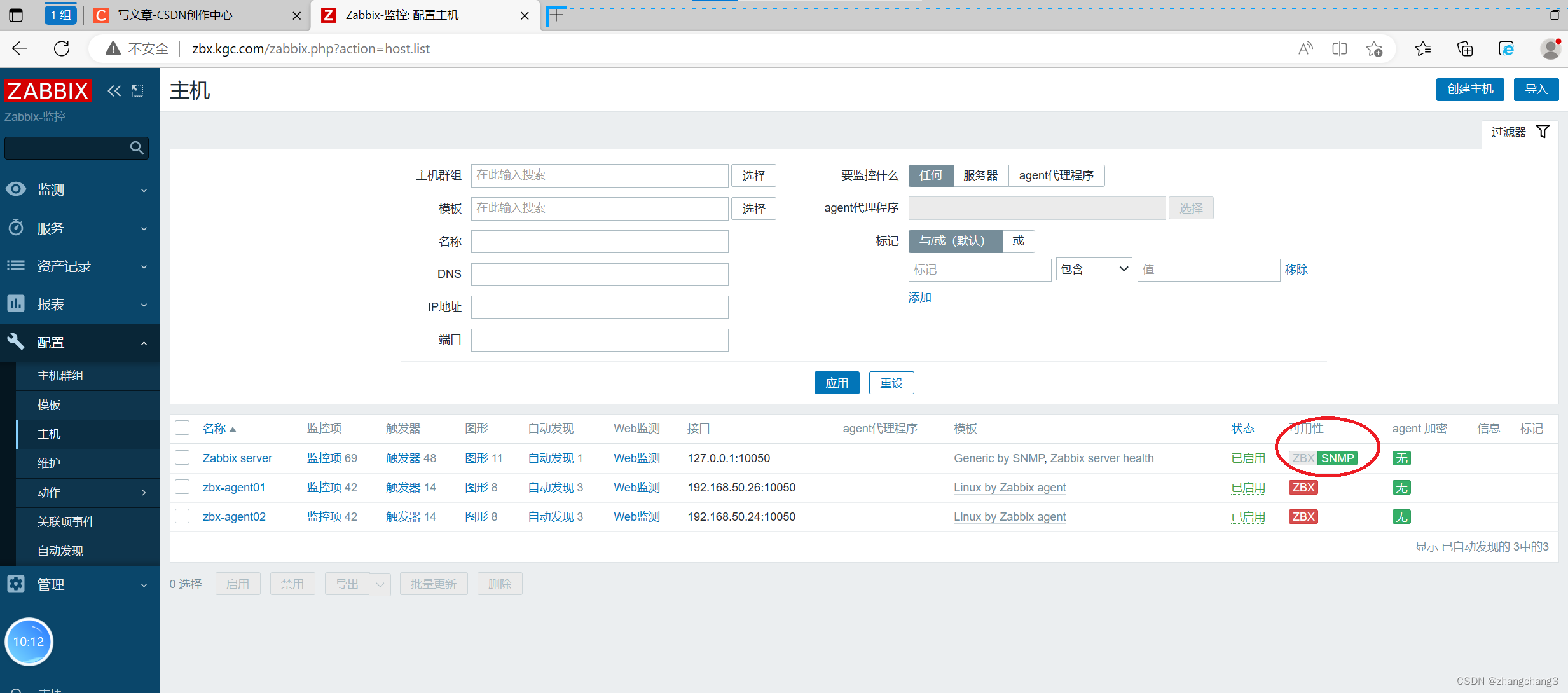Click the Edge sidebar browser icon
The image size is (1568, 693).
[x=1506, y=48]
